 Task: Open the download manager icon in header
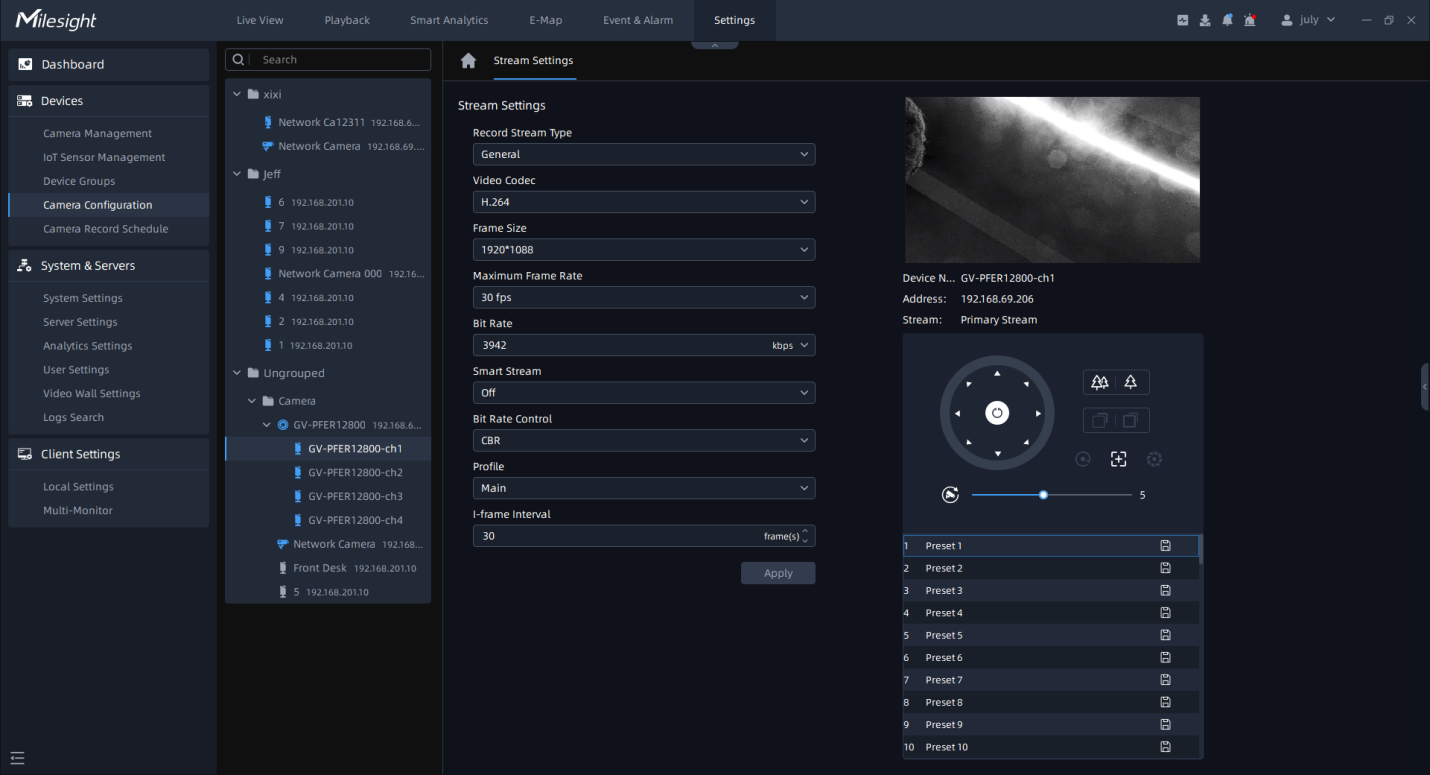[1205, 20]
